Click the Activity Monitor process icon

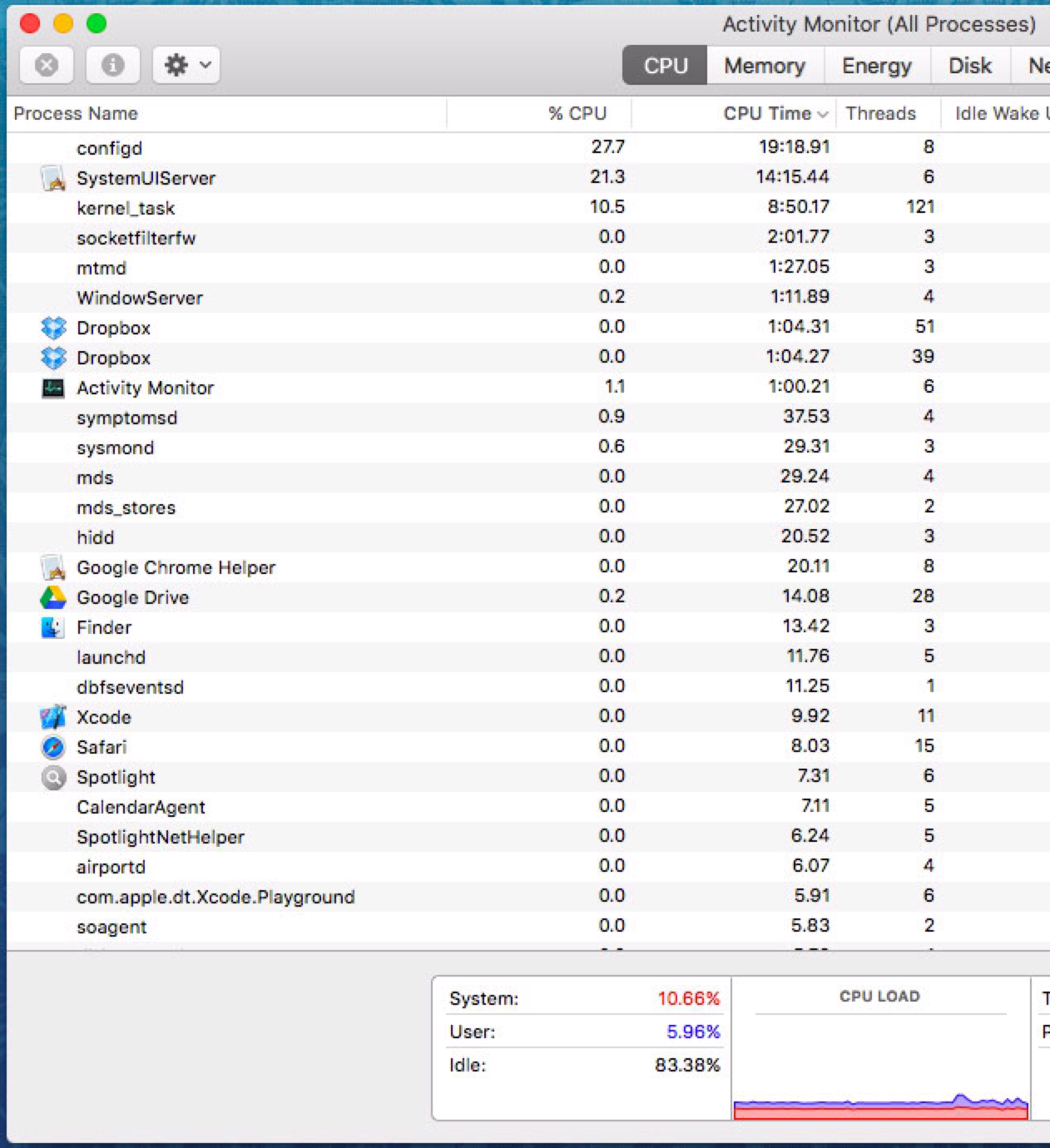[x=53, y=388]
